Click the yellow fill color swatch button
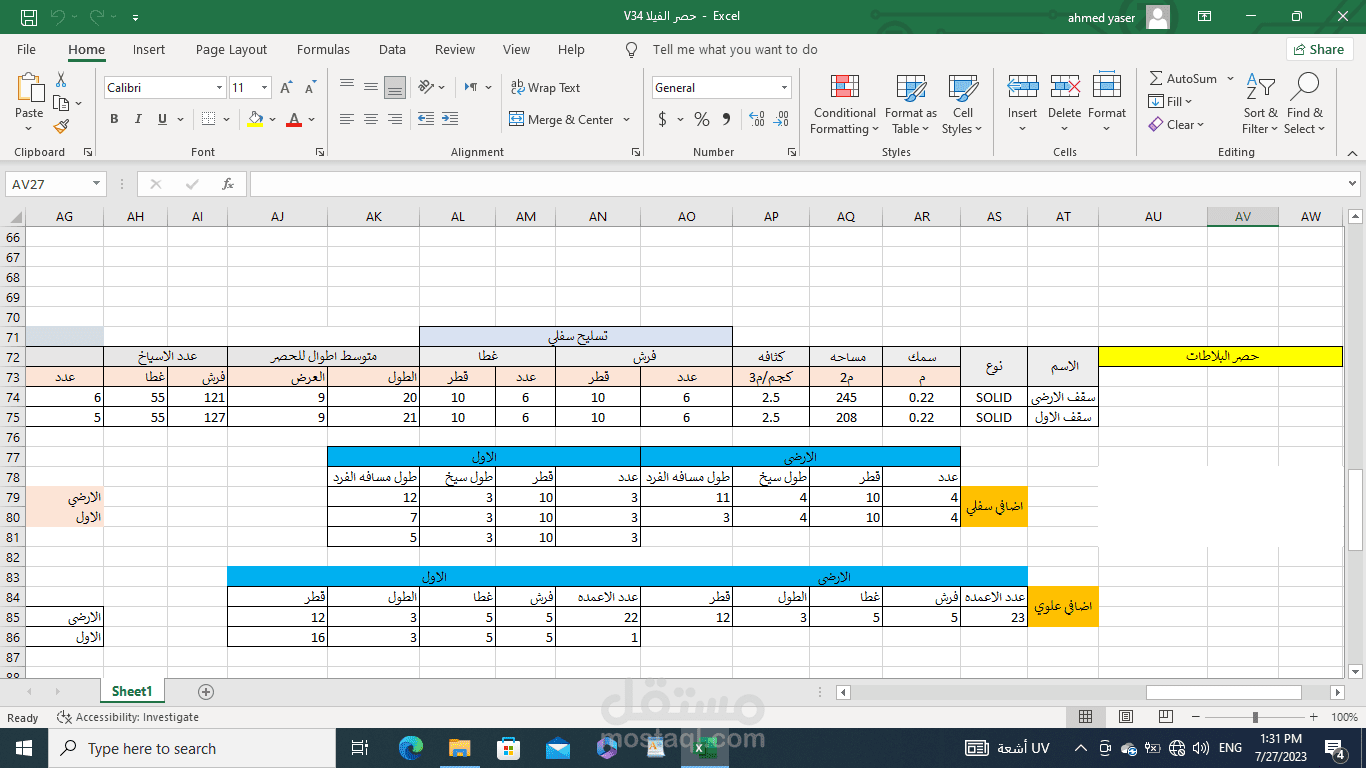 255,119
